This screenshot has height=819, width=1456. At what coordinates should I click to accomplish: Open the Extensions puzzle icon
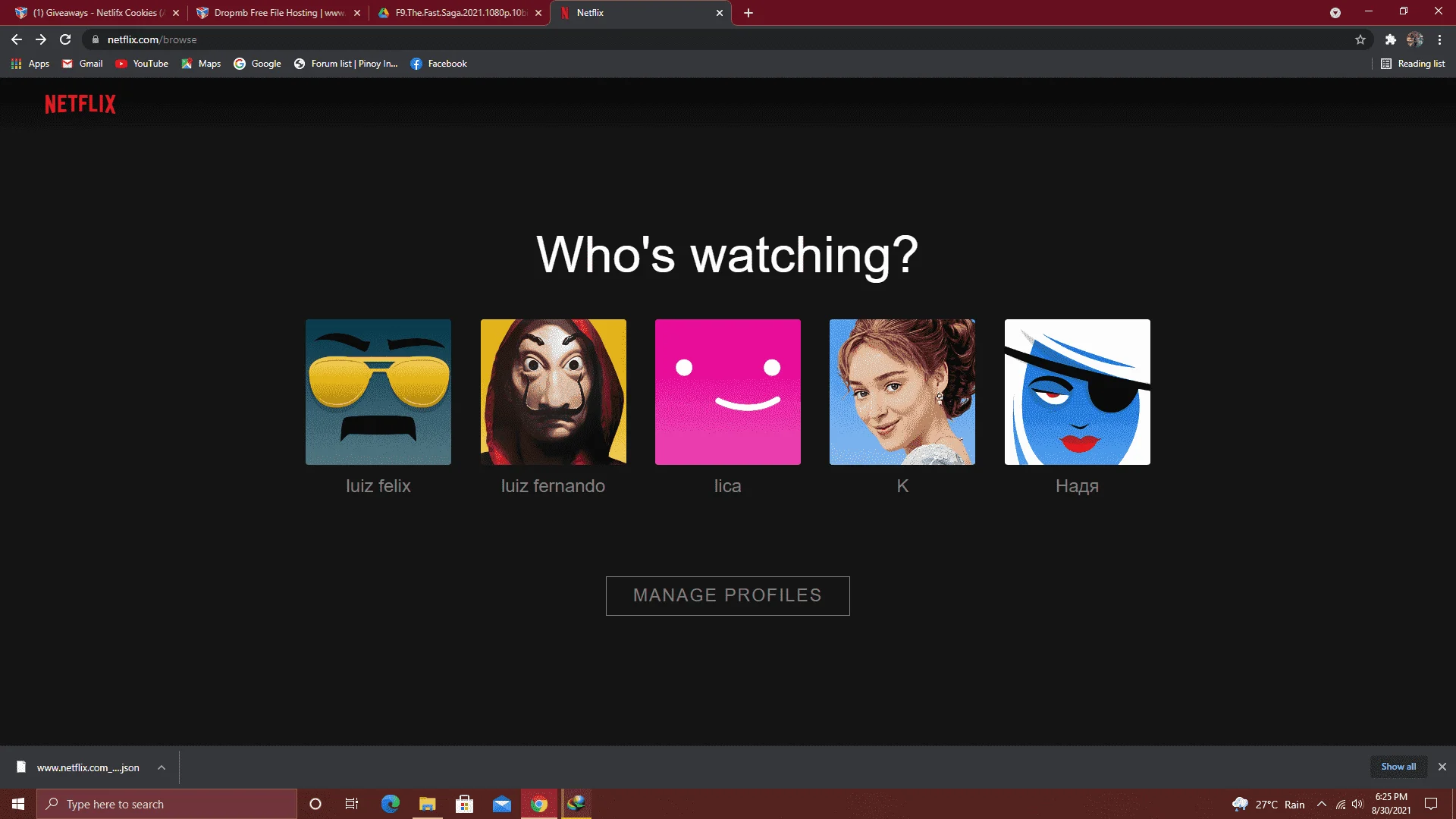pyautogui.click(x=1390, y=39)
